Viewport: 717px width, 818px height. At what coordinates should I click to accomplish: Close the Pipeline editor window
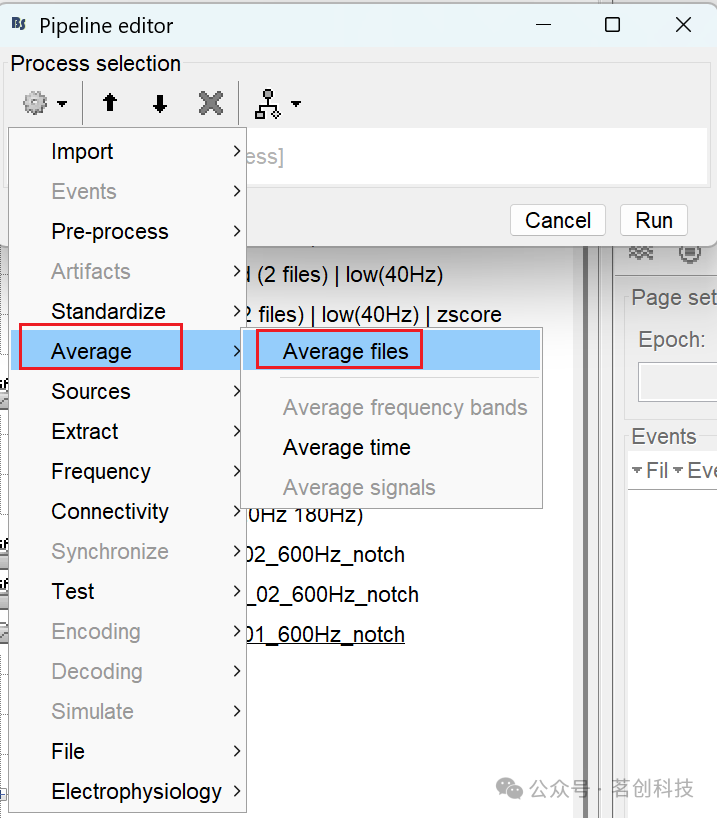(683, 25)
